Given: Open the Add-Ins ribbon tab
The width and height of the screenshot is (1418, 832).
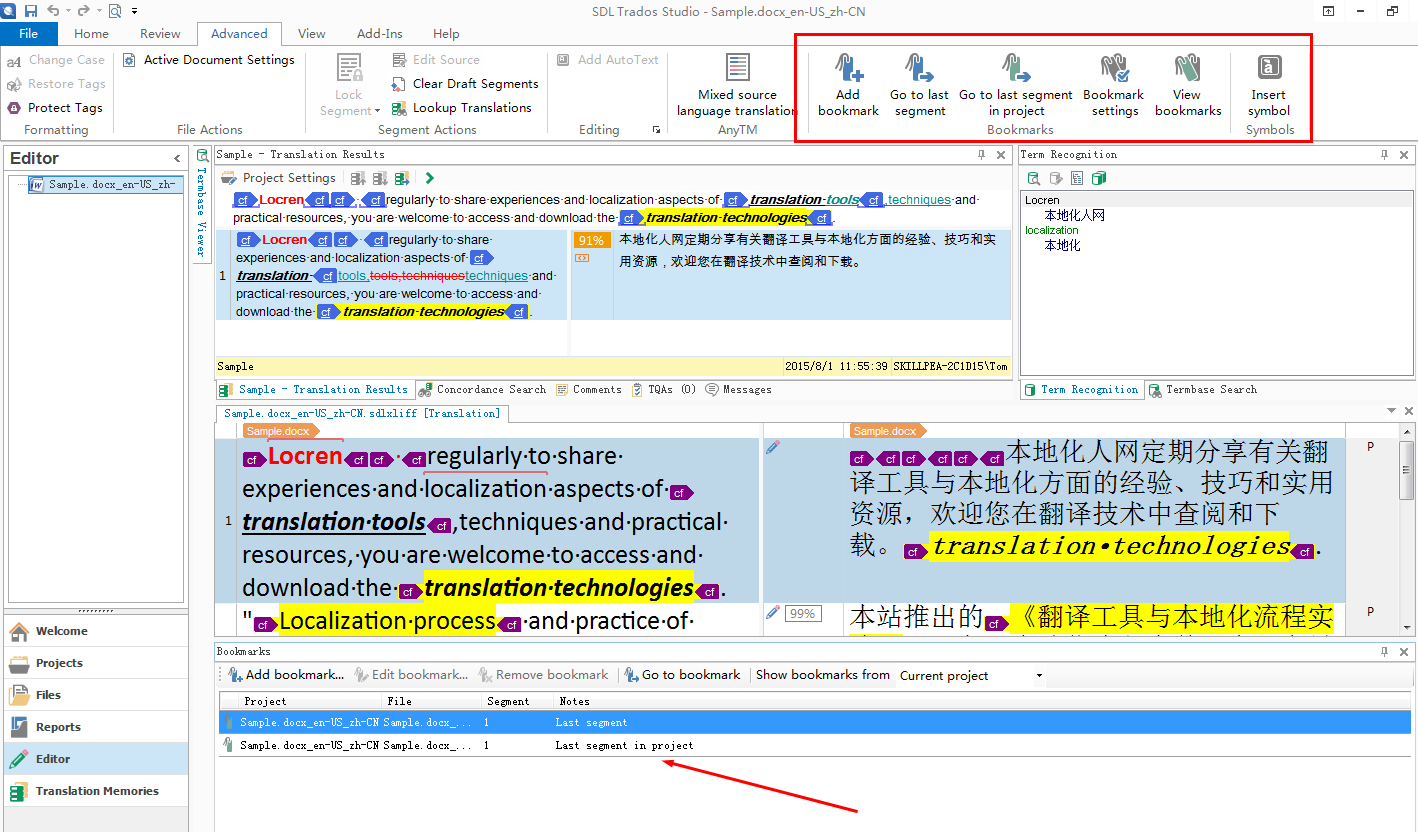Looking at the screenshot, I should [x=380, y=33].
